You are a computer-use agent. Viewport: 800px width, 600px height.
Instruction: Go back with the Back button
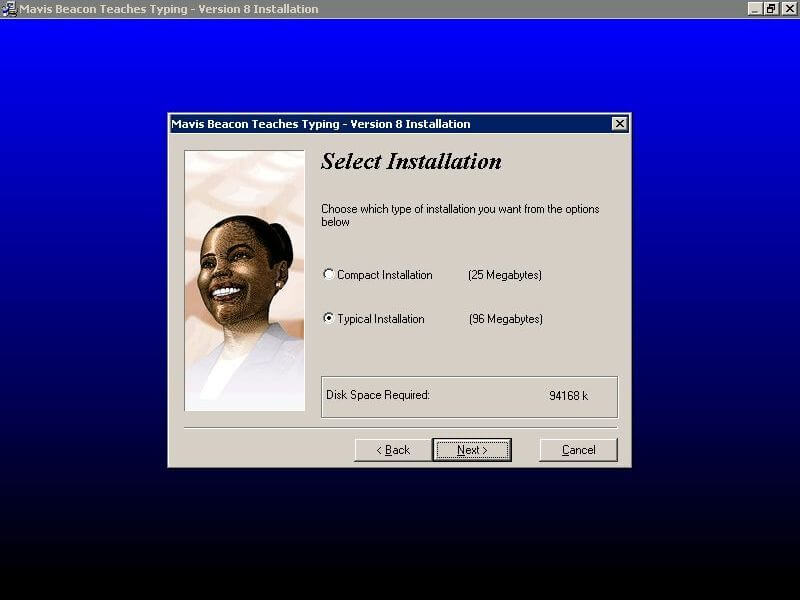(x=393, y=450)
